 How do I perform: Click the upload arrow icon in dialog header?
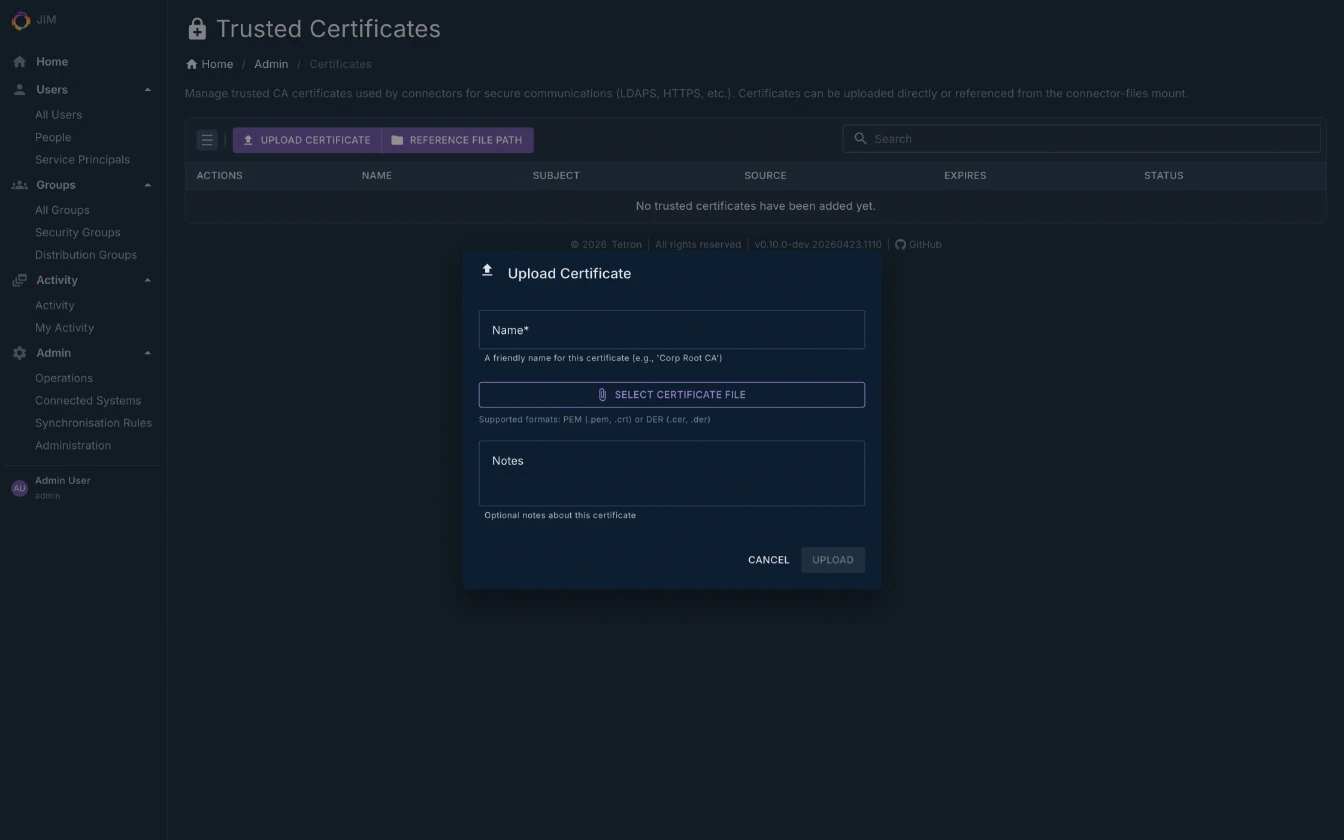pos(487,268)
